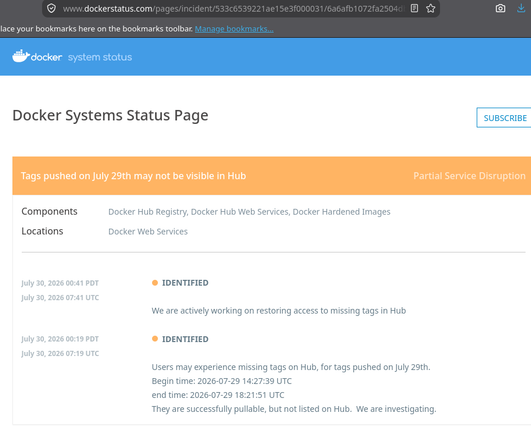Click the Docker Systems Status Page heading
The width and height of the screenshot is (531, 434).
pyautogui.click(x=110, y=115)
